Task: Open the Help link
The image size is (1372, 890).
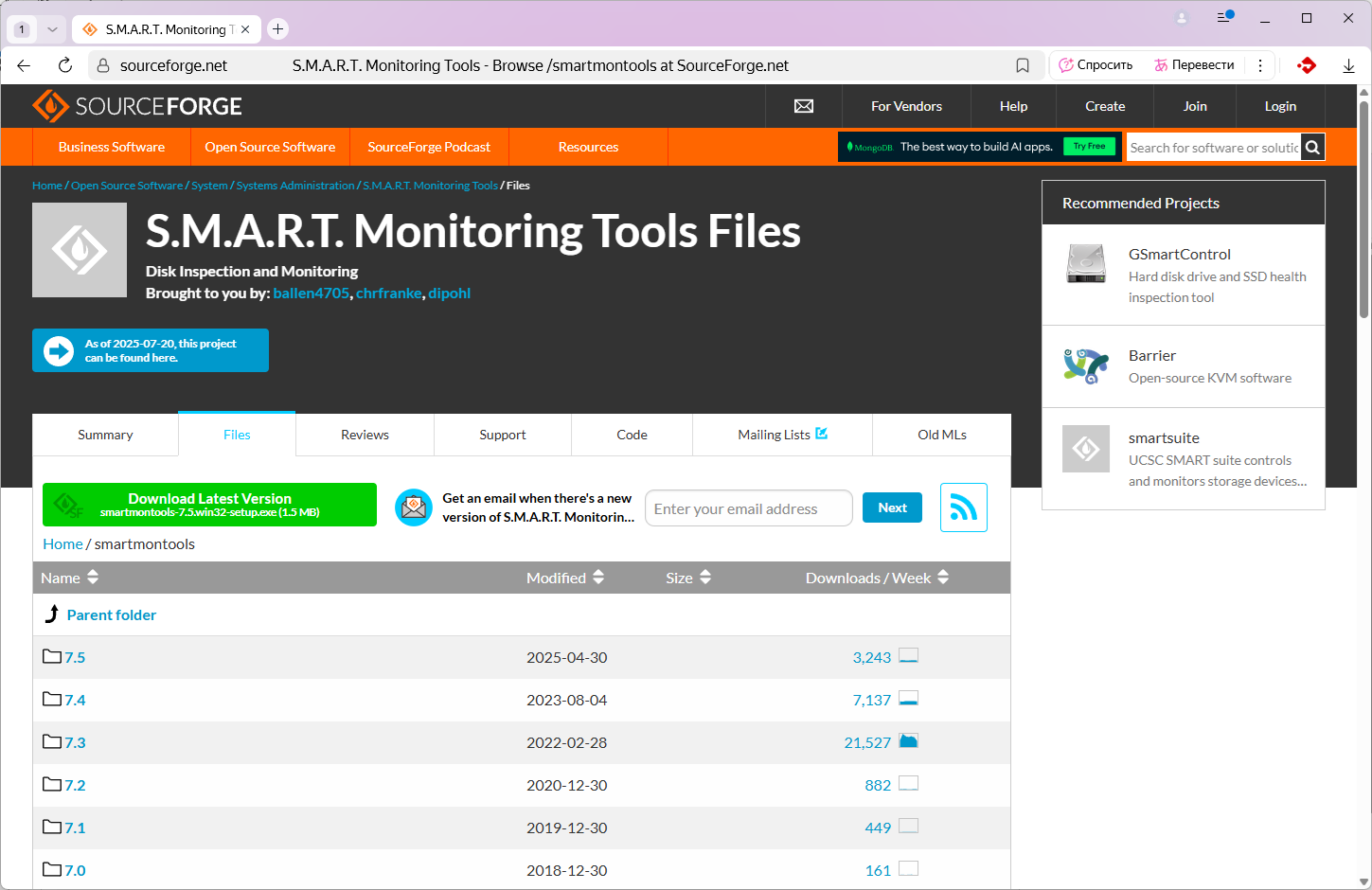Action: tap(1013, 106)
